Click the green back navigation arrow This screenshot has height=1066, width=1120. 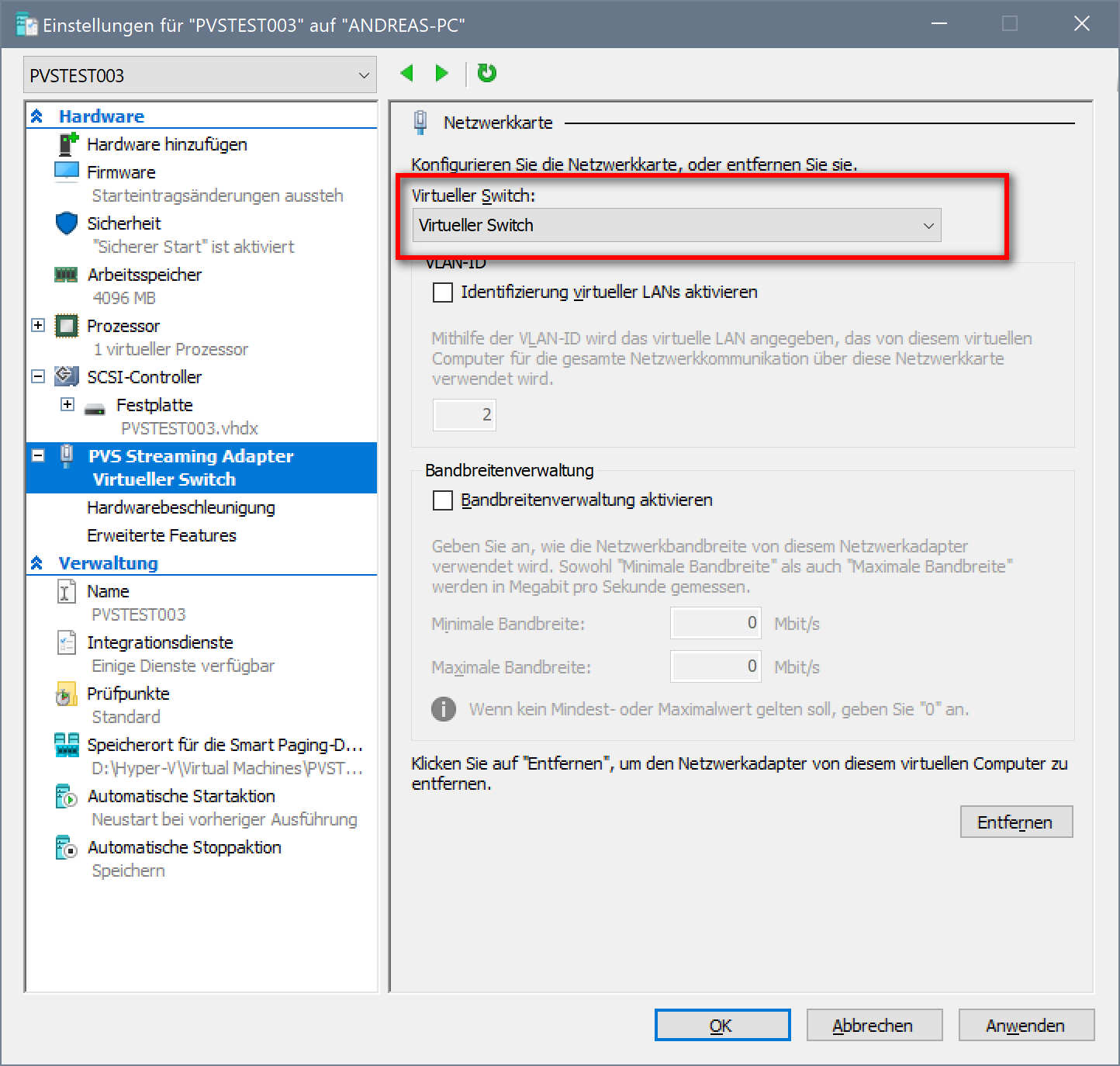coord(406,74)
